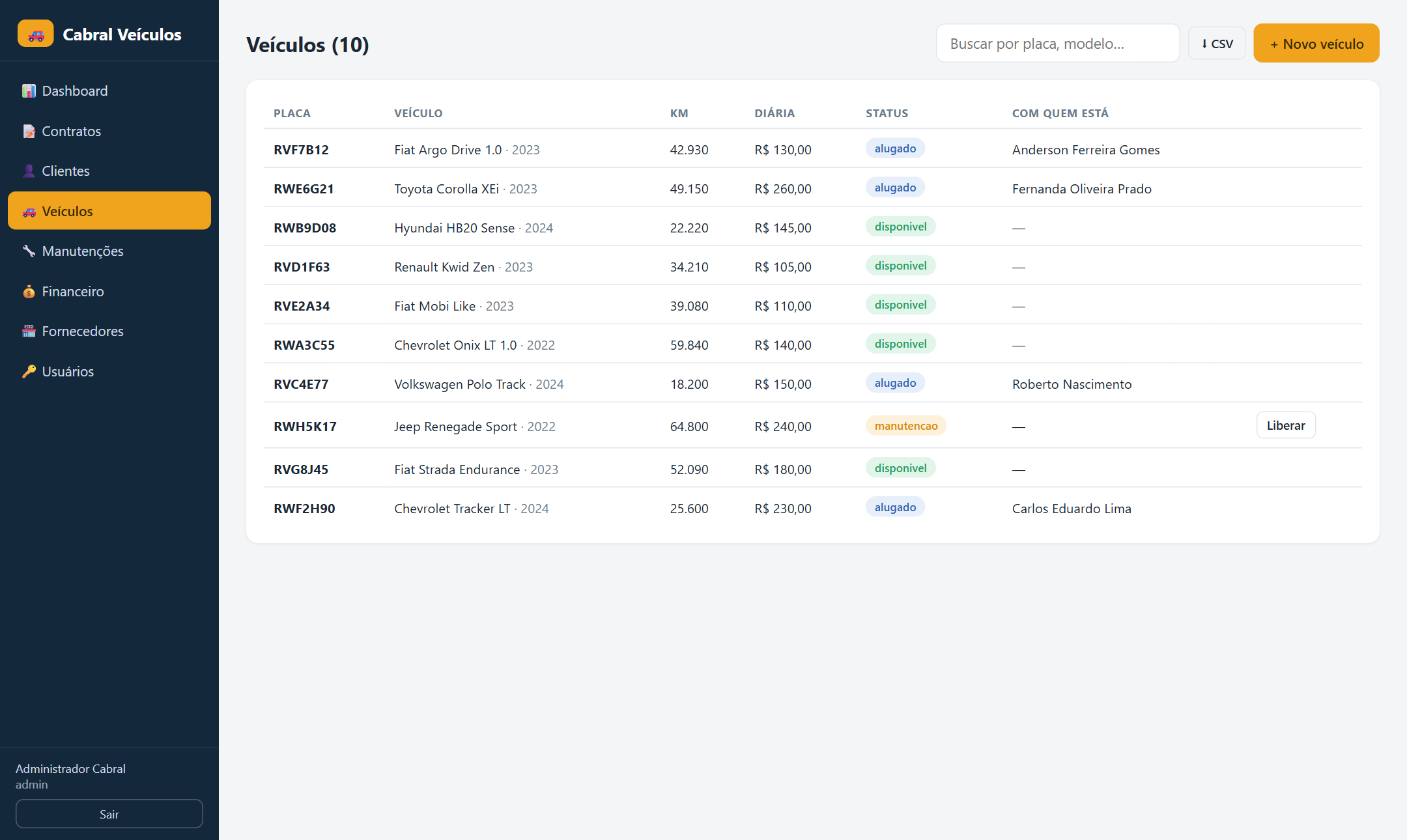Log out using the Sair button
The height and width of the screenshot is (840, 1407).
[x=109, y=814]
